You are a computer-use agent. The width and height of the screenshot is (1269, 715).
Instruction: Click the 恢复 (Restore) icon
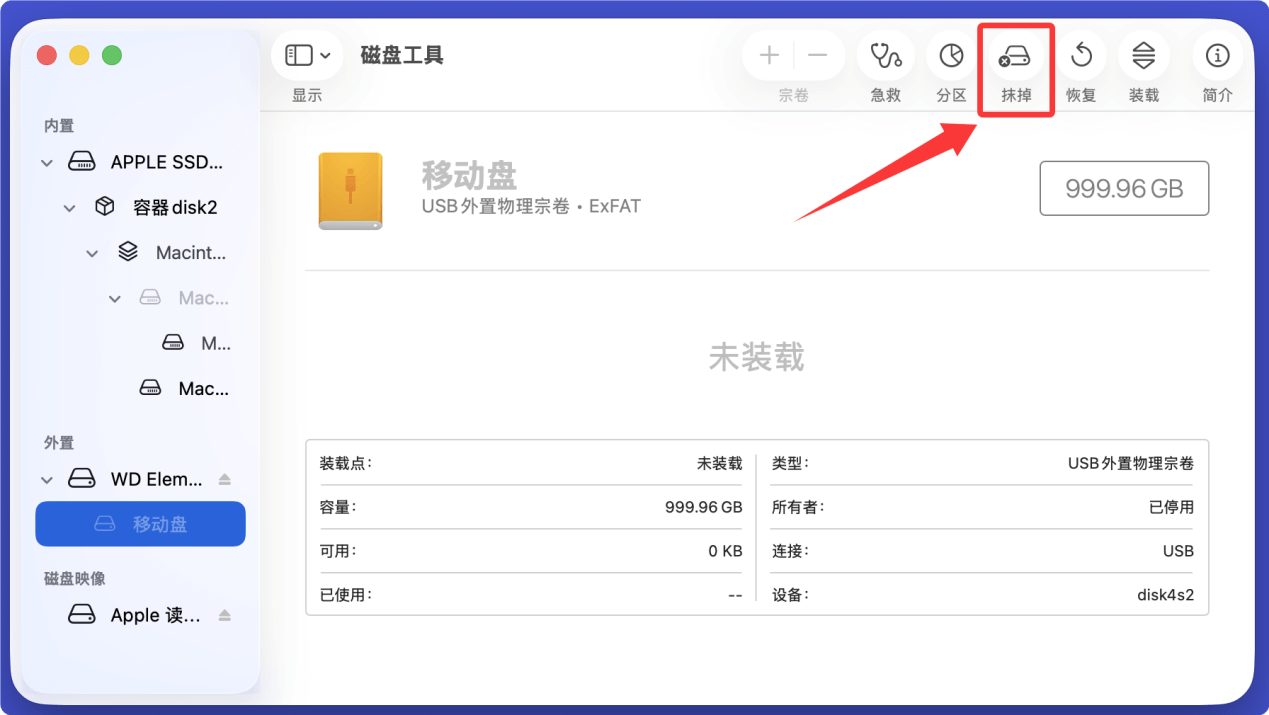point(1080,55)
